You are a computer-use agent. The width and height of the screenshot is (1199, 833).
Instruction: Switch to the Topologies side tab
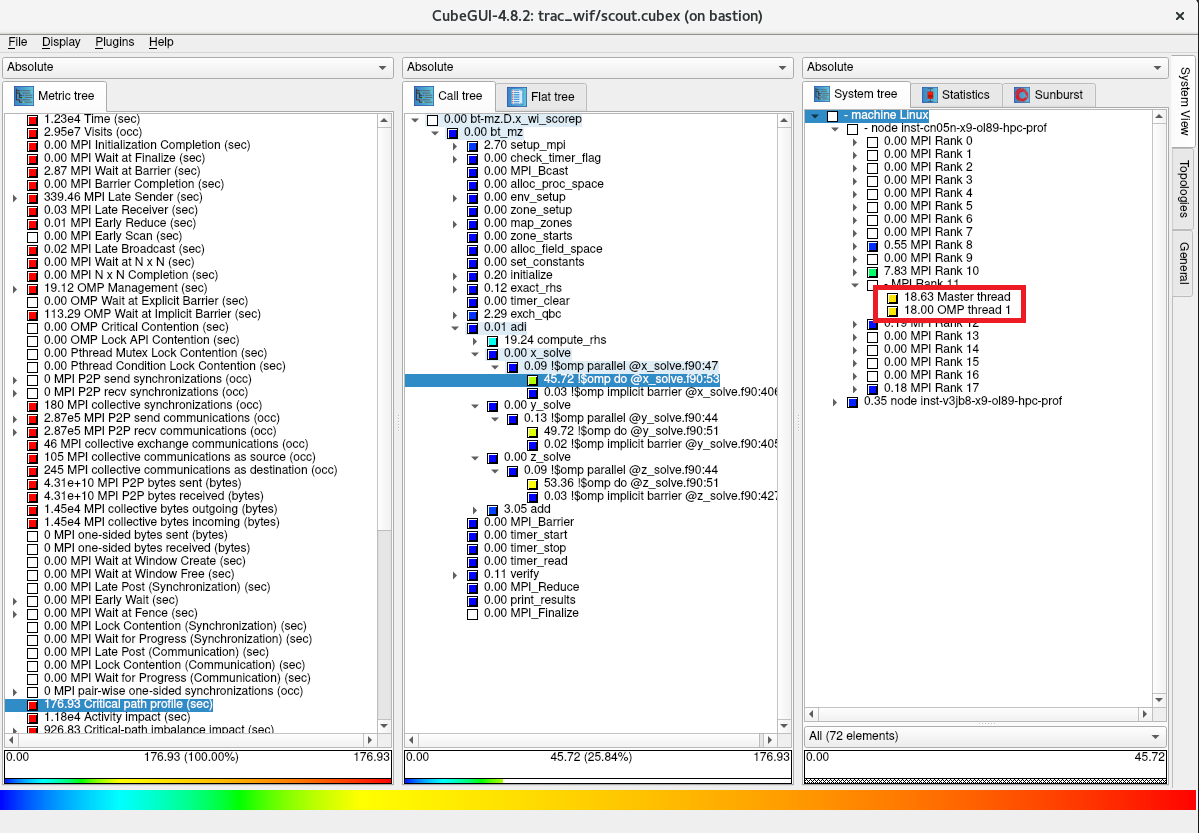click(1184, 189)
